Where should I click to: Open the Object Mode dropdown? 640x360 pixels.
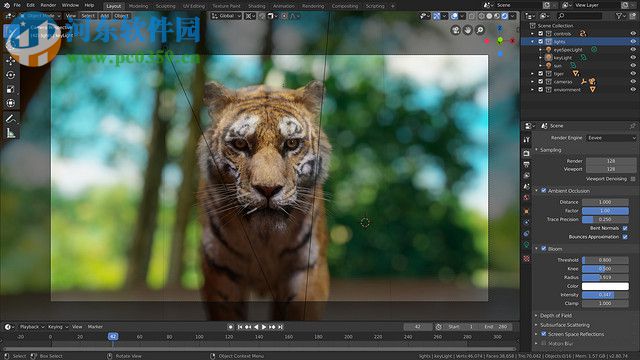coord(40,16)
